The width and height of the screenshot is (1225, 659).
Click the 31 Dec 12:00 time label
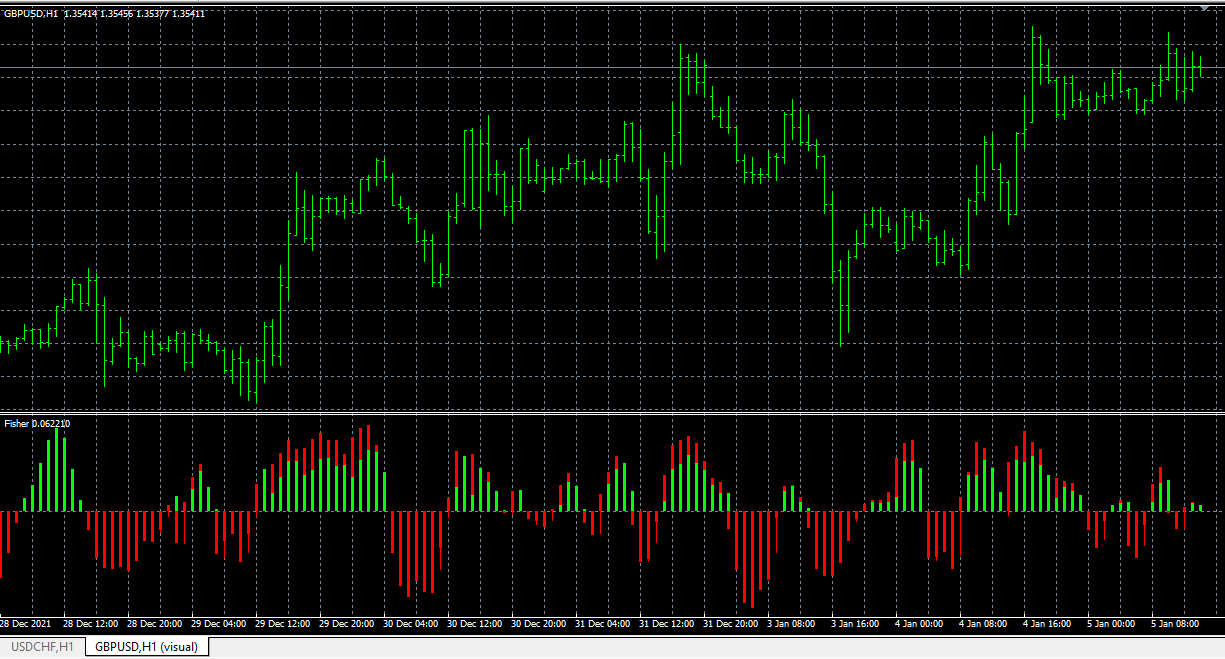point(666,624)
